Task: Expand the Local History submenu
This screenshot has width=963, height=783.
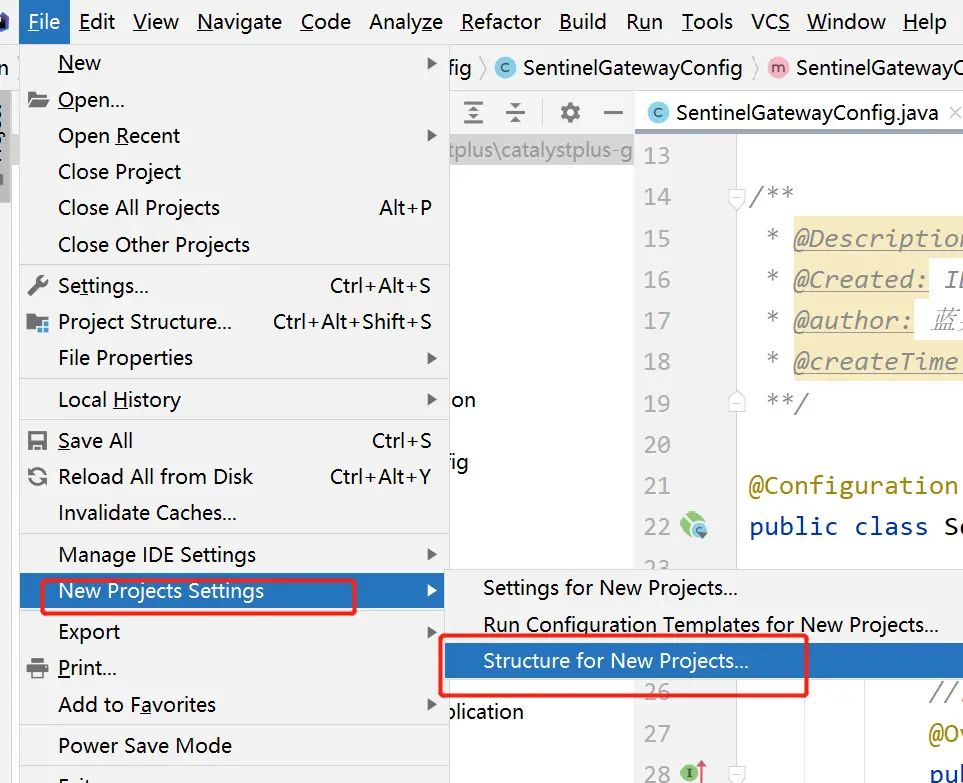Action: pos(432,400)
